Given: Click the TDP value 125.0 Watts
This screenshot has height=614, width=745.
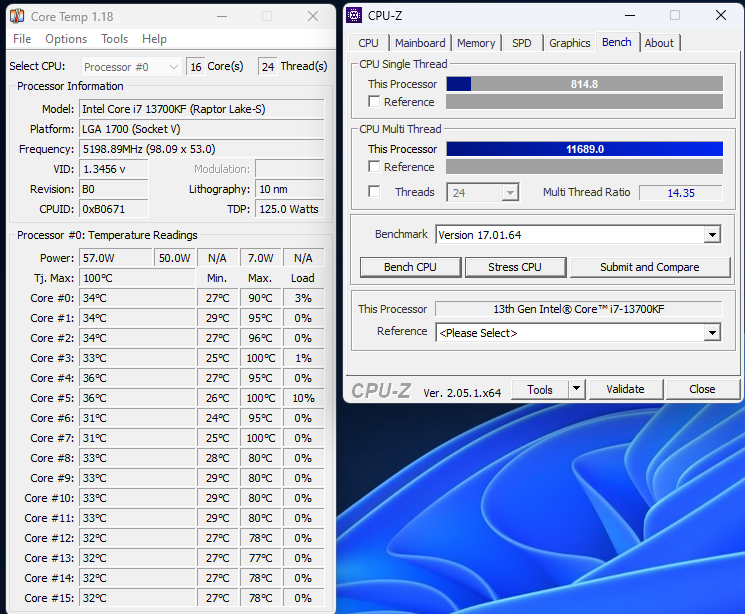Looking at the screenshot, I should [x=290, y=209].
